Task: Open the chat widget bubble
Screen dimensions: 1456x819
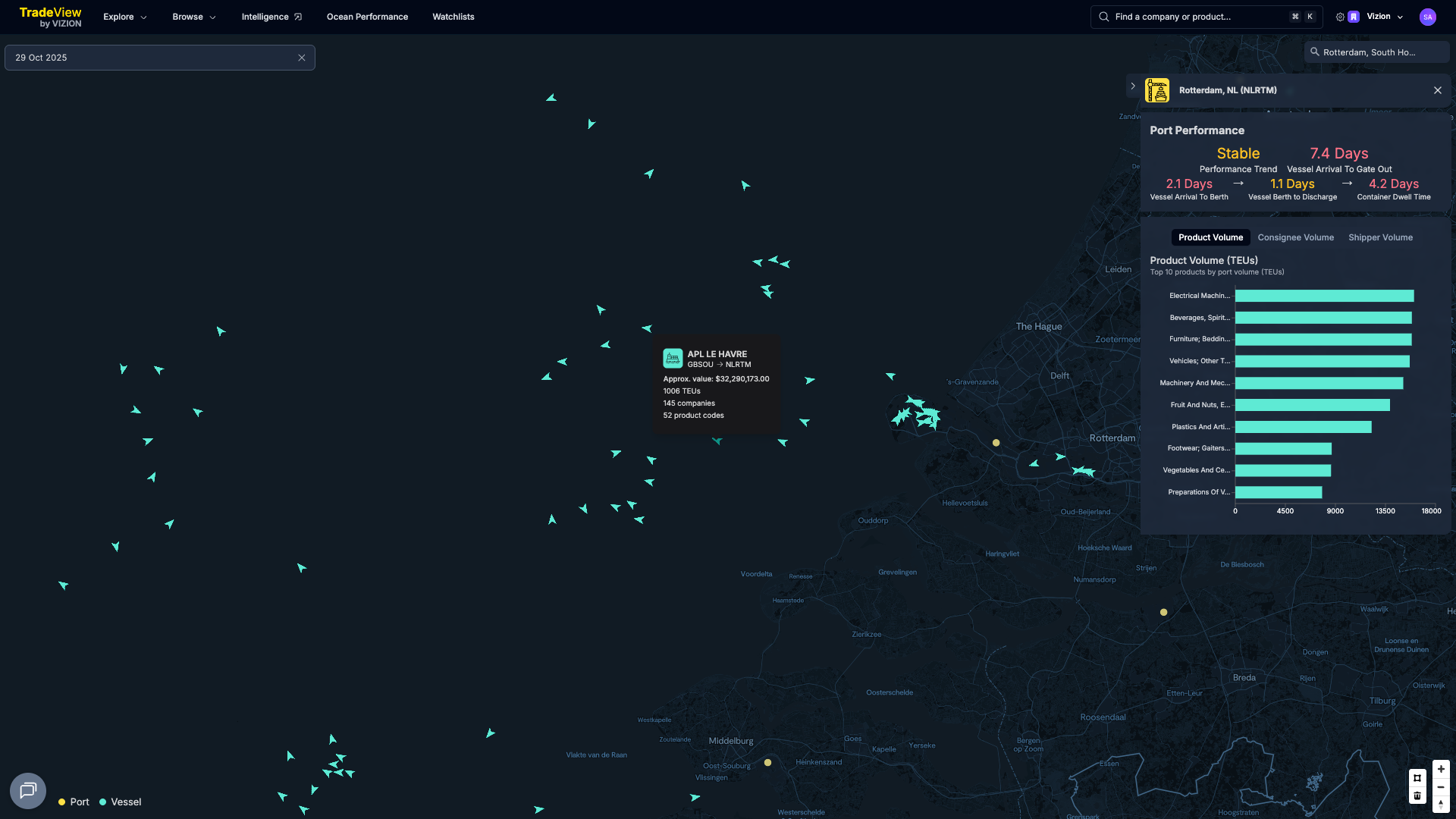Action: 28,791
